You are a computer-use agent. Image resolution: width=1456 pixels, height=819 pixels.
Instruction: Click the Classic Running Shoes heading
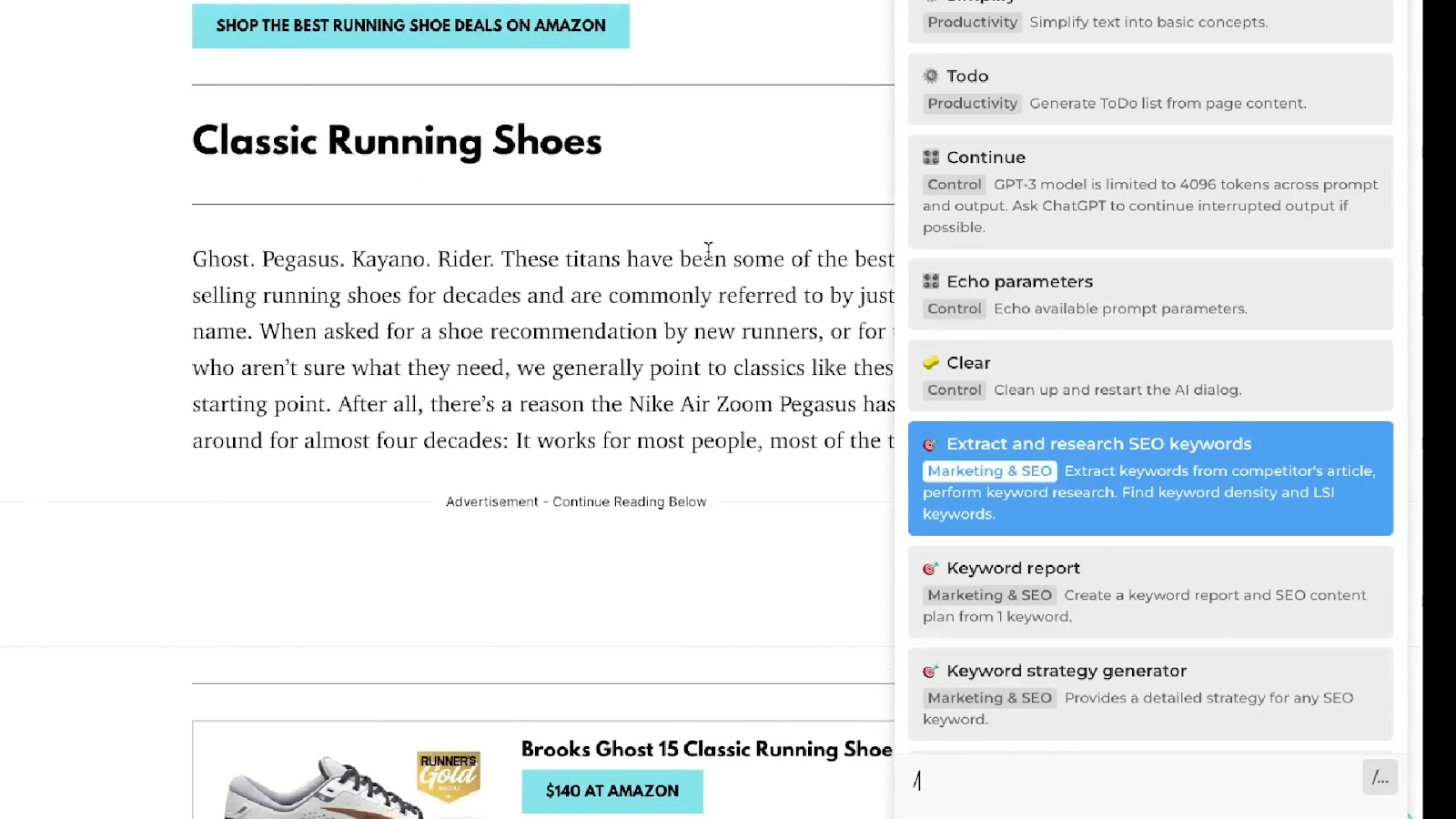pos(397,141)
